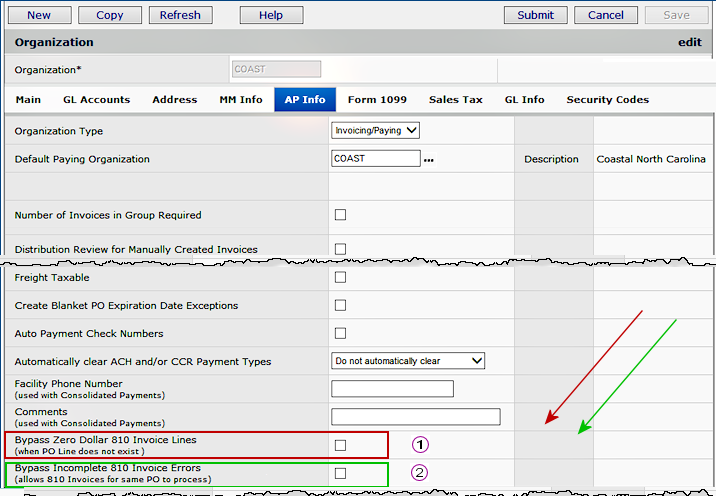The height and width of the screenshot is (496, 716).
Task: Focus the Comments text field
Action: click(x=415, y=417)
